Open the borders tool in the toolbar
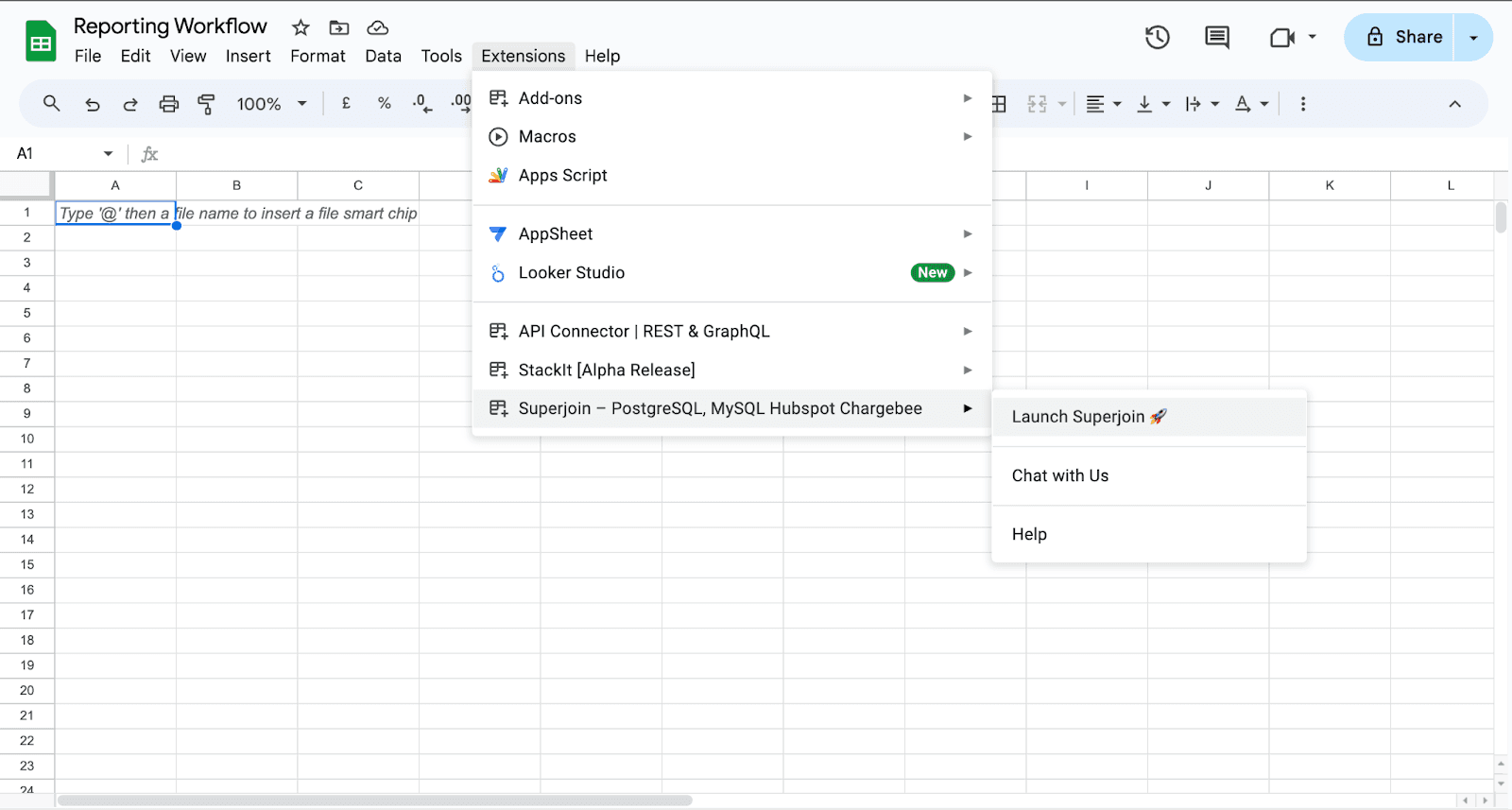 coord(999,104)
